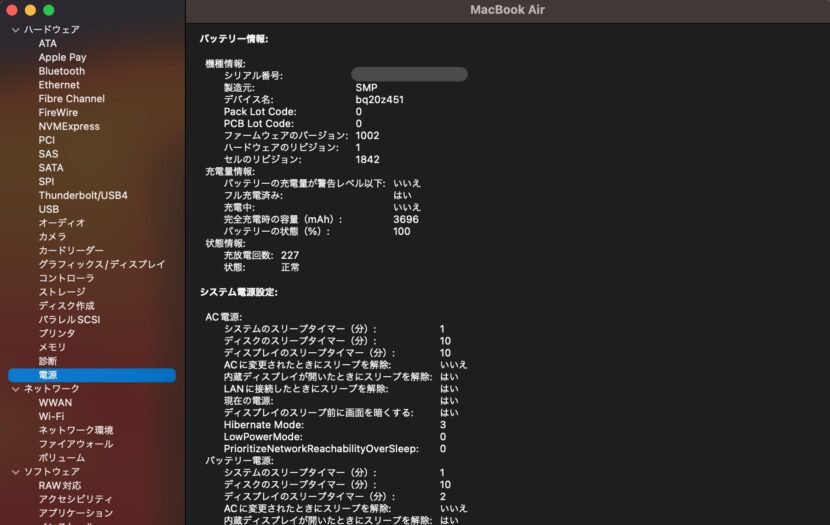Screen dimensions: 830x525
Task: Open the メモリ entry
Action: 52,347
